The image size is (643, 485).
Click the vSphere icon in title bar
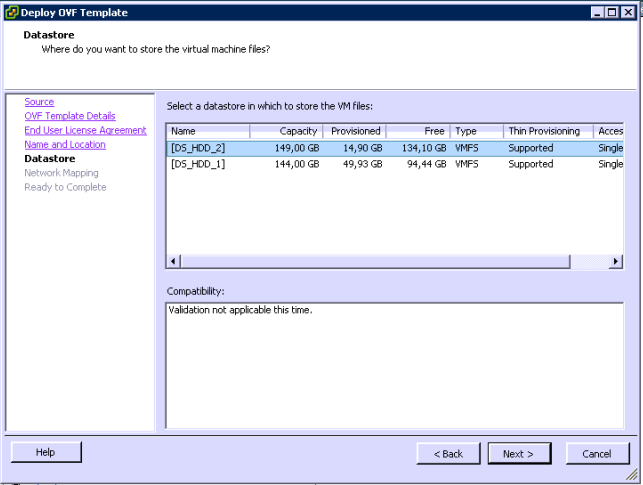point(11,11)
